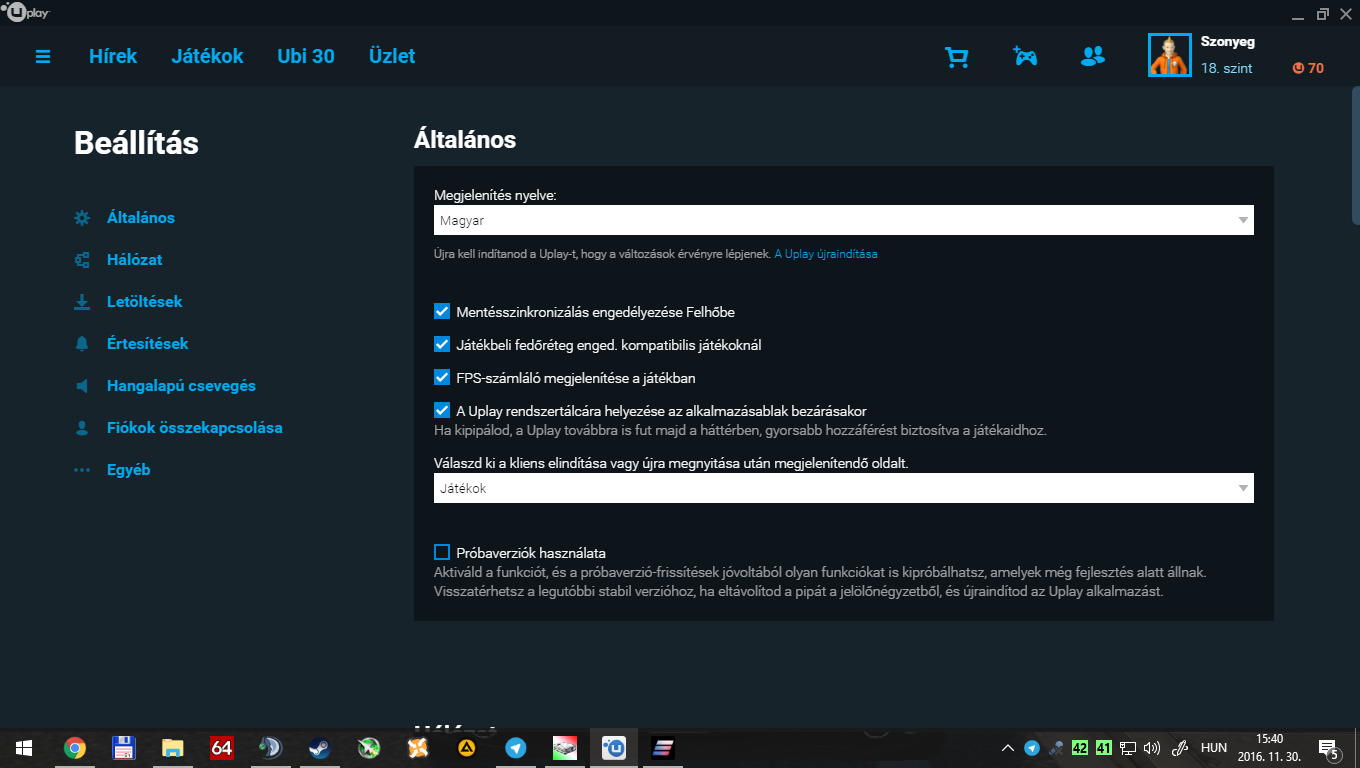Open the orange cross-shaped taskbar app
Screen dimensions: 1360x768
tap(418, 747)
